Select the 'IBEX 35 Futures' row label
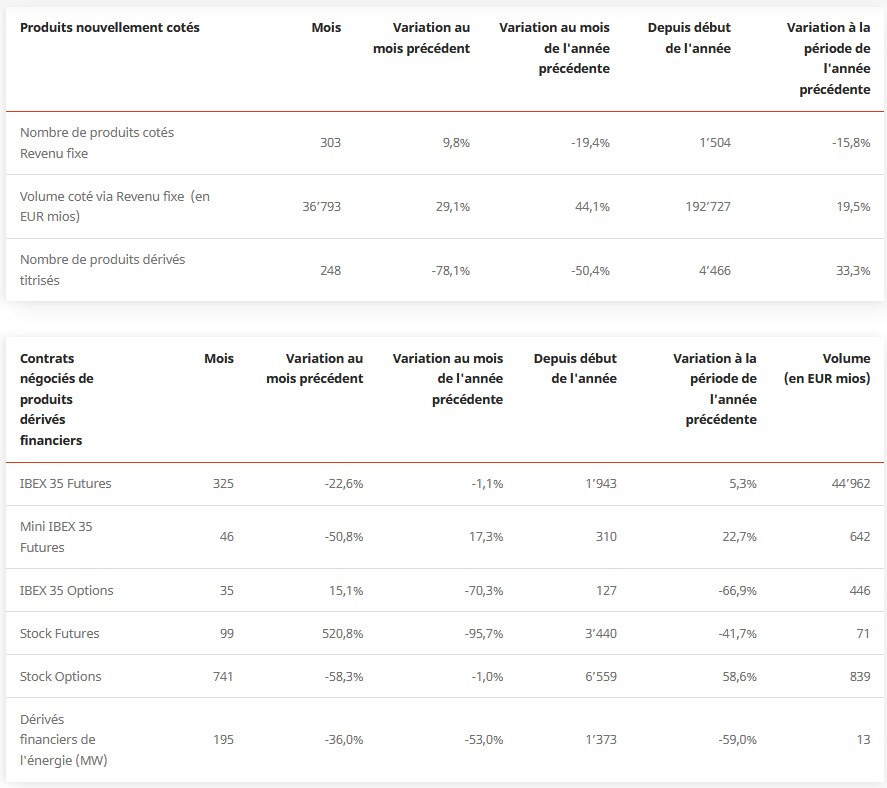The height and width of the screenshot is (788, 887). [66, 483]
